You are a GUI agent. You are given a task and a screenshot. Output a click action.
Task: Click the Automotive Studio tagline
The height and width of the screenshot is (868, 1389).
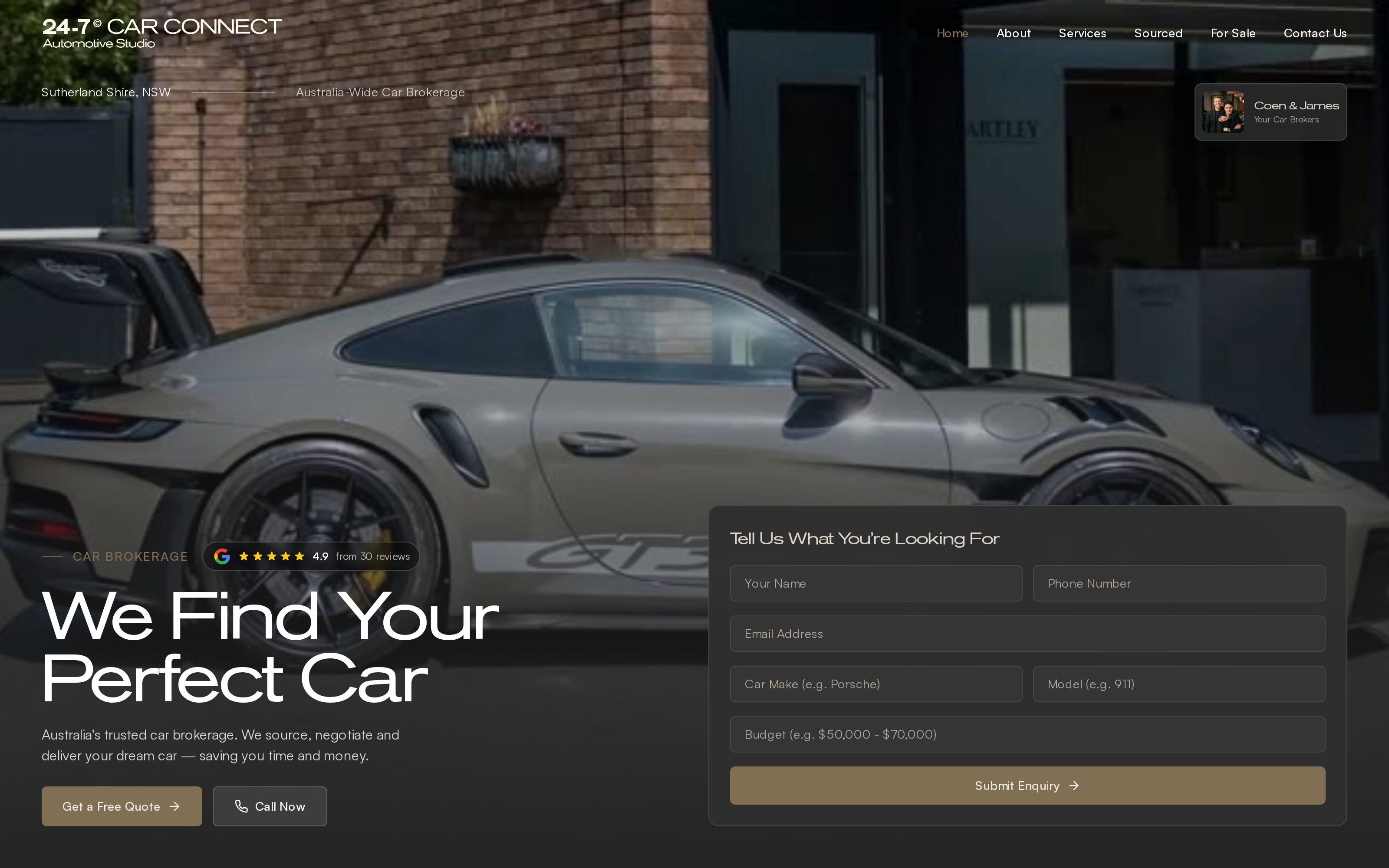click(99, 44)
